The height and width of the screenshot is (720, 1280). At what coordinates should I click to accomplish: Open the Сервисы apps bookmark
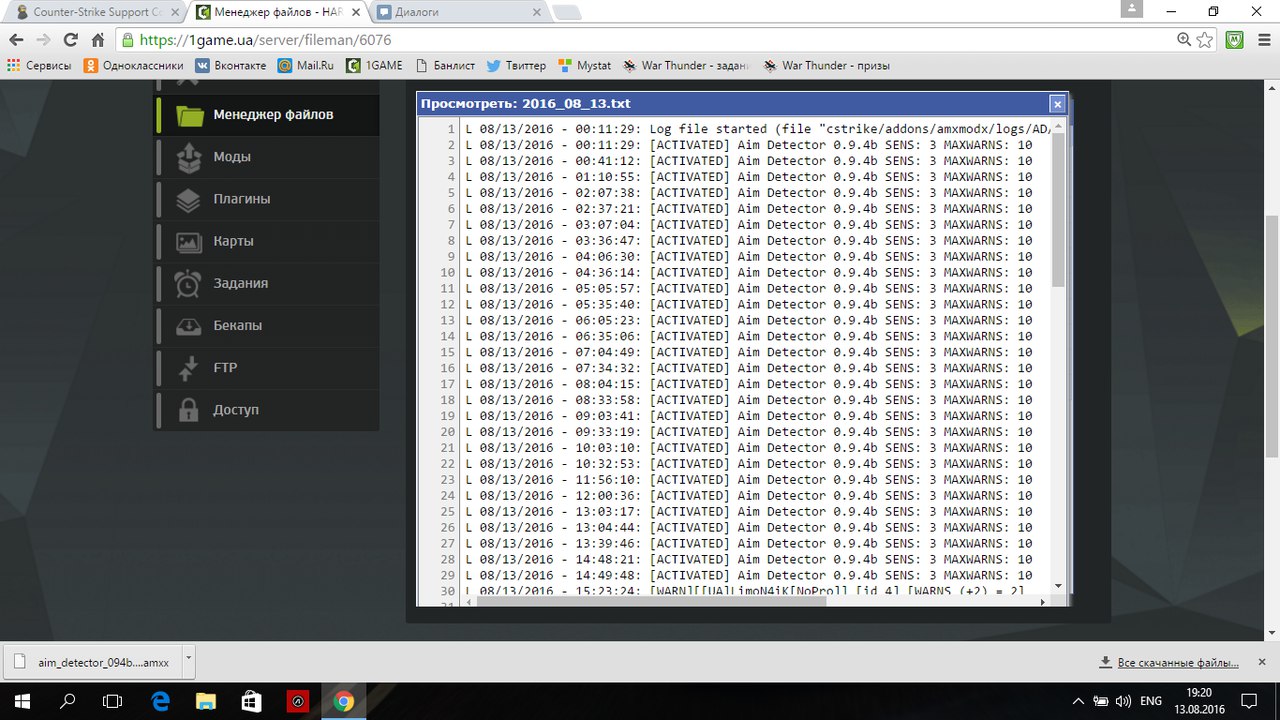40,66
